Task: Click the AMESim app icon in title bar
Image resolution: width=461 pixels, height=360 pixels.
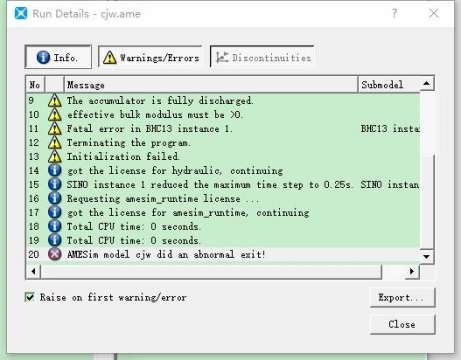Action: [21, 13]
